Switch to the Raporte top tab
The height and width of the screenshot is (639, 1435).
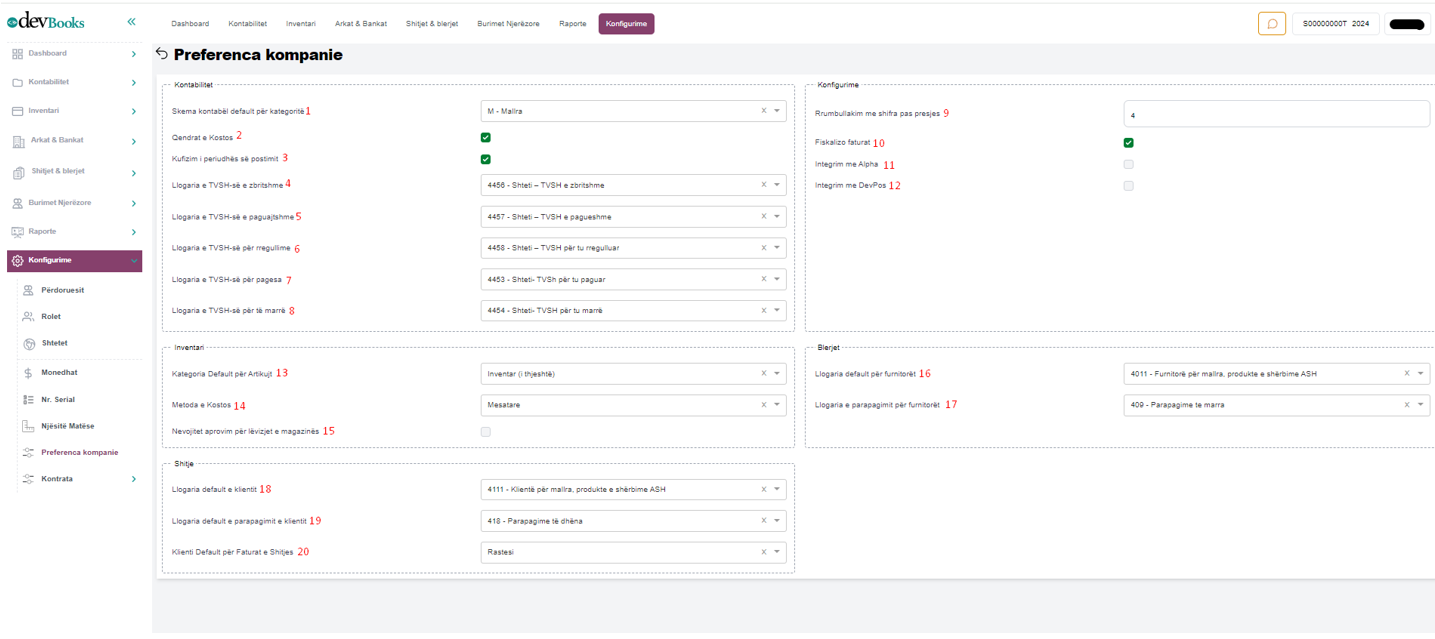click(x=573, y=24)
